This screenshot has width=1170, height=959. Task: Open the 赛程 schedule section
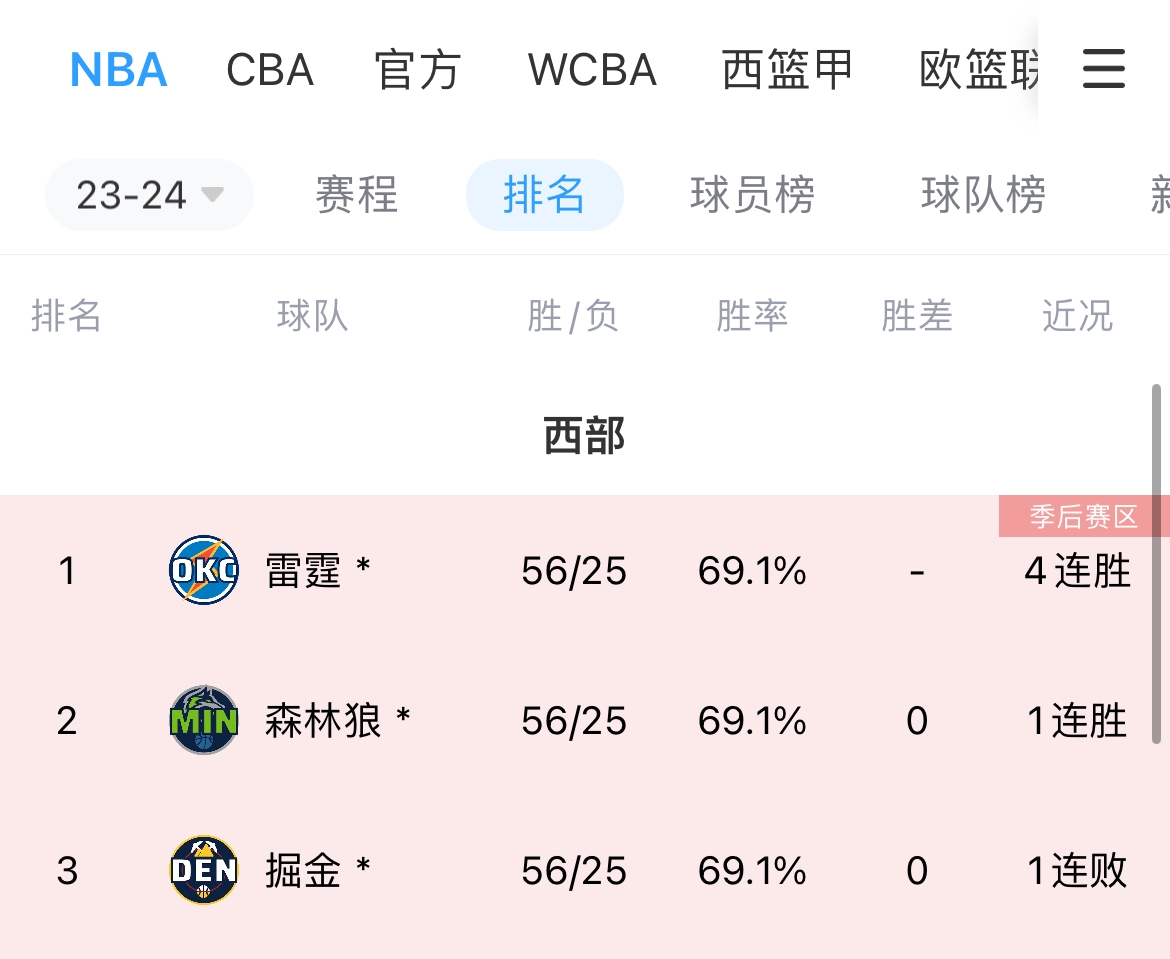(357, 195)
